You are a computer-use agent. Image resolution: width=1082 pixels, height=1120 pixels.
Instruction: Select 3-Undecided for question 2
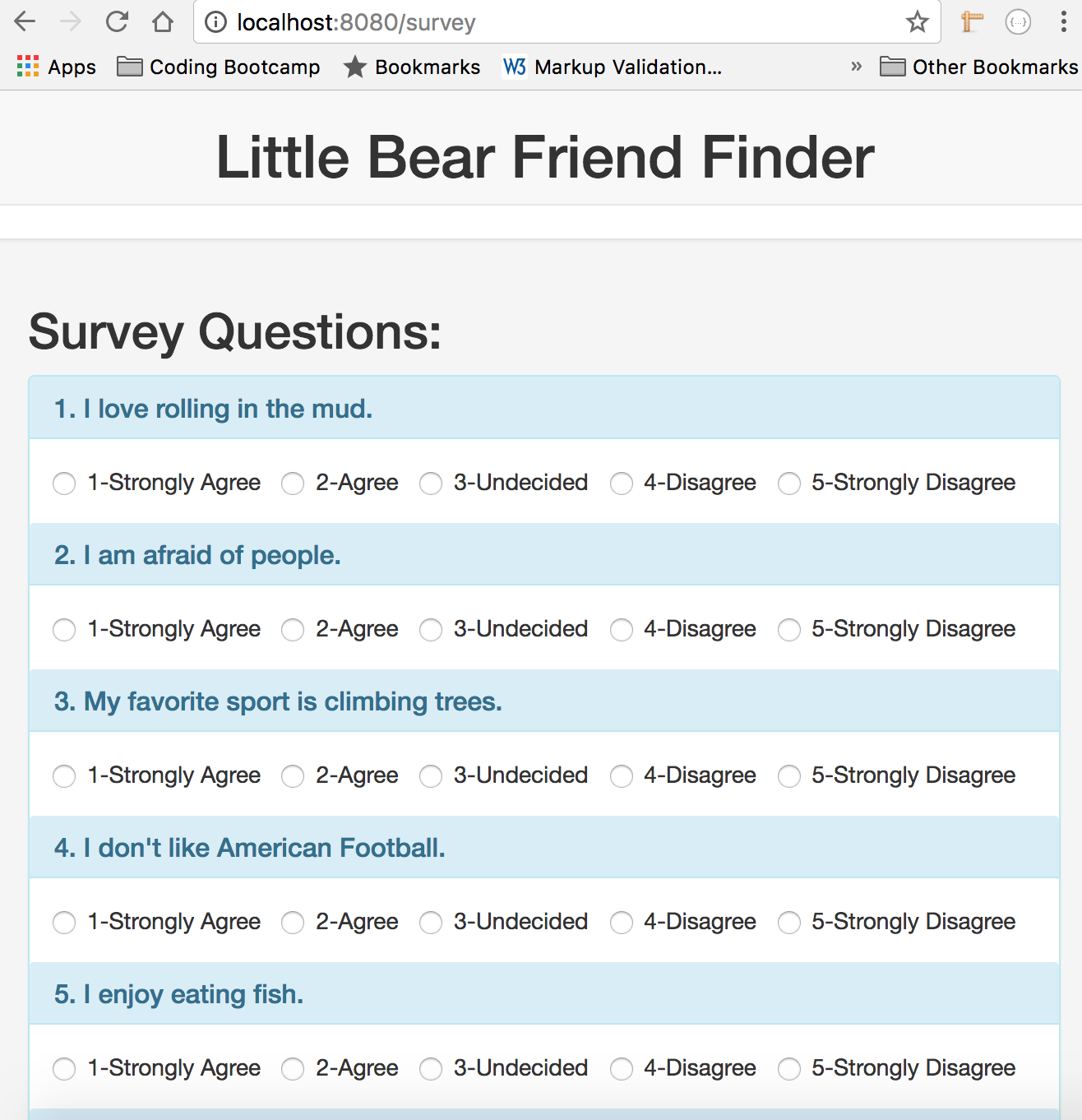[x=431, y=630]
